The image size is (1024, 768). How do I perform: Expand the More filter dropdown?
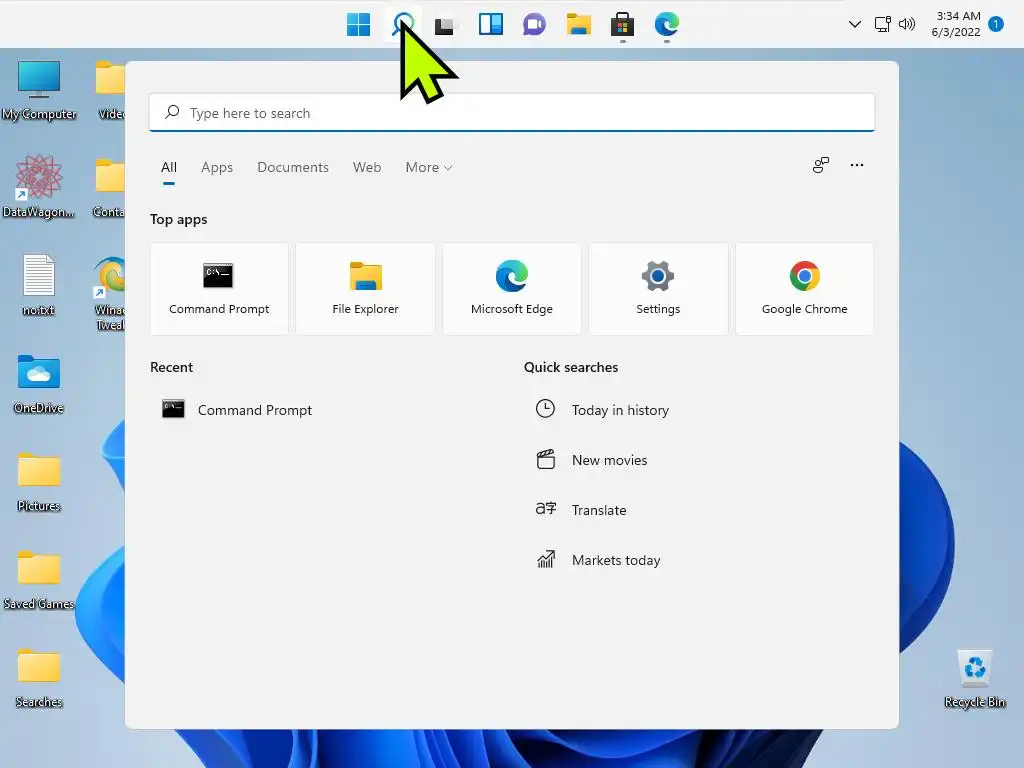[x=428, y=167]
